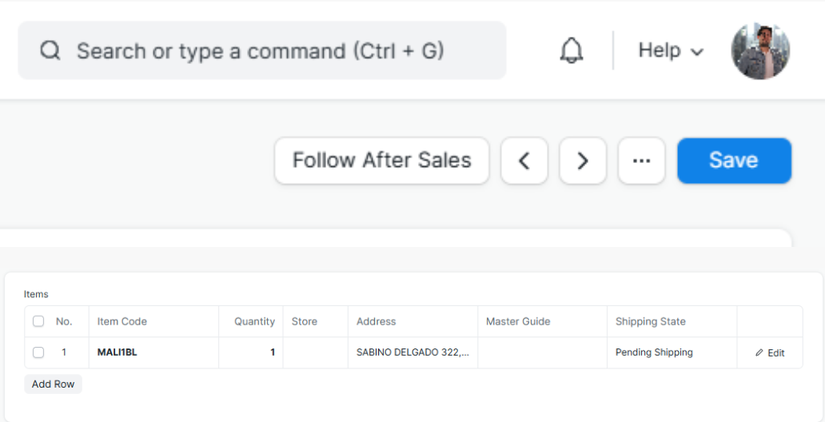Expand the Help dropdown menu
The image size is (825, 422).
tap(671, 51)
